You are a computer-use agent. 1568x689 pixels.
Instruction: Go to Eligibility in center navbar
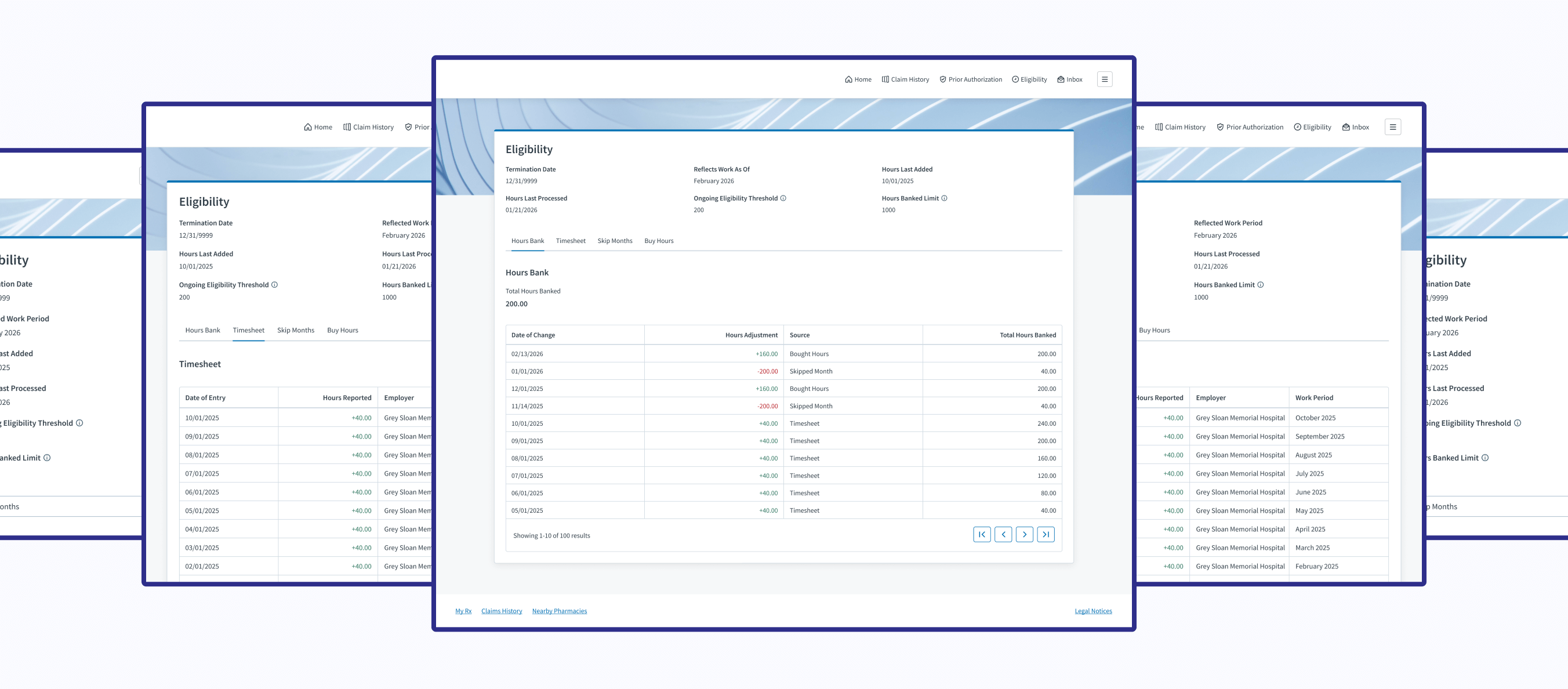[1029, 79]
